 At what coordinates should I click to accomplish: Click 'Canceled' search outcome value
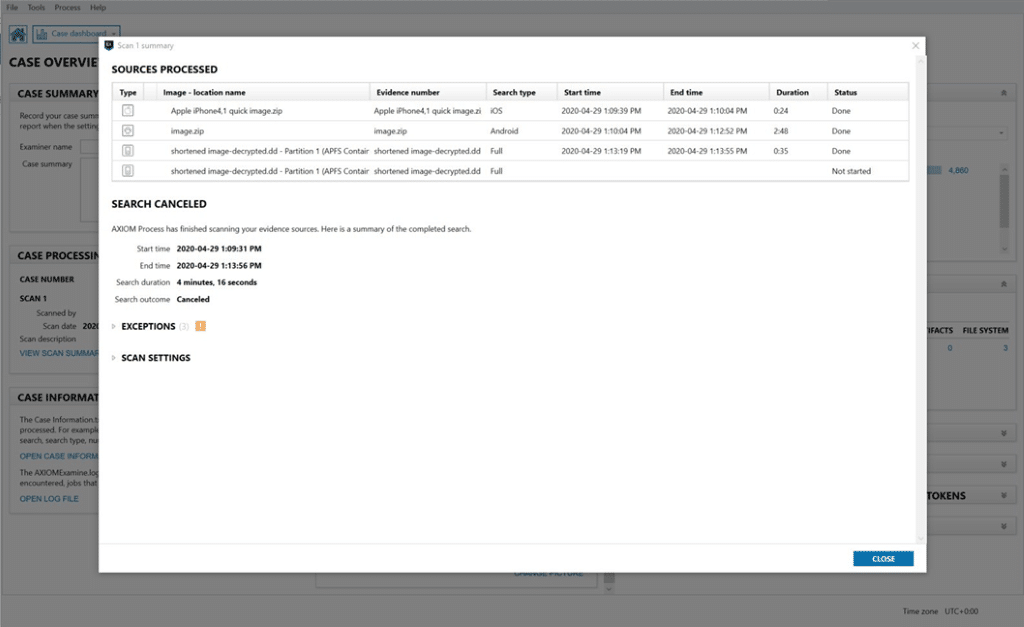pyautogui.click(x=193, y=299)
